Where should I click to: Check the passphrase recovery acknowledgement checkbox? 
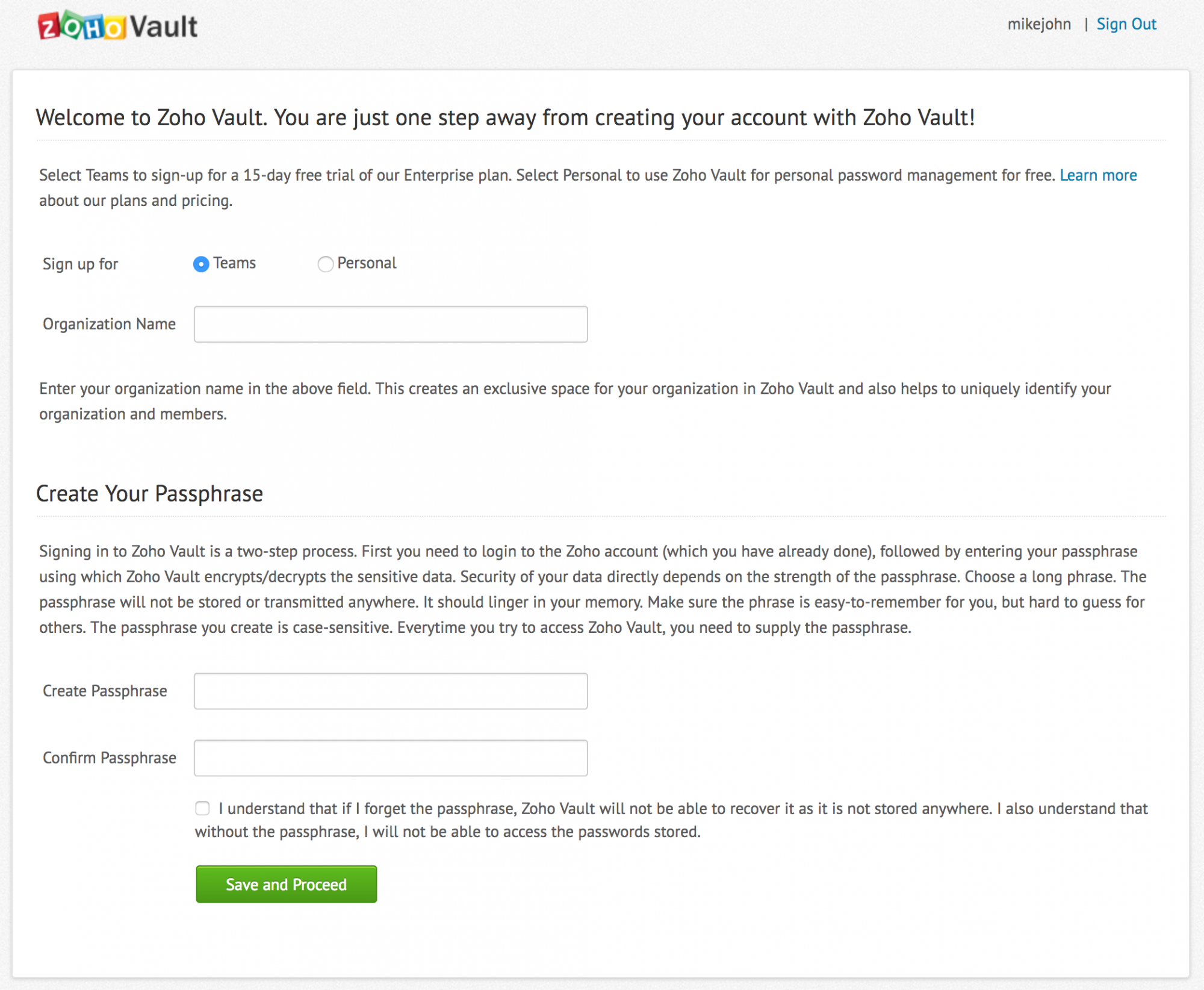click(x=202, y=808)
